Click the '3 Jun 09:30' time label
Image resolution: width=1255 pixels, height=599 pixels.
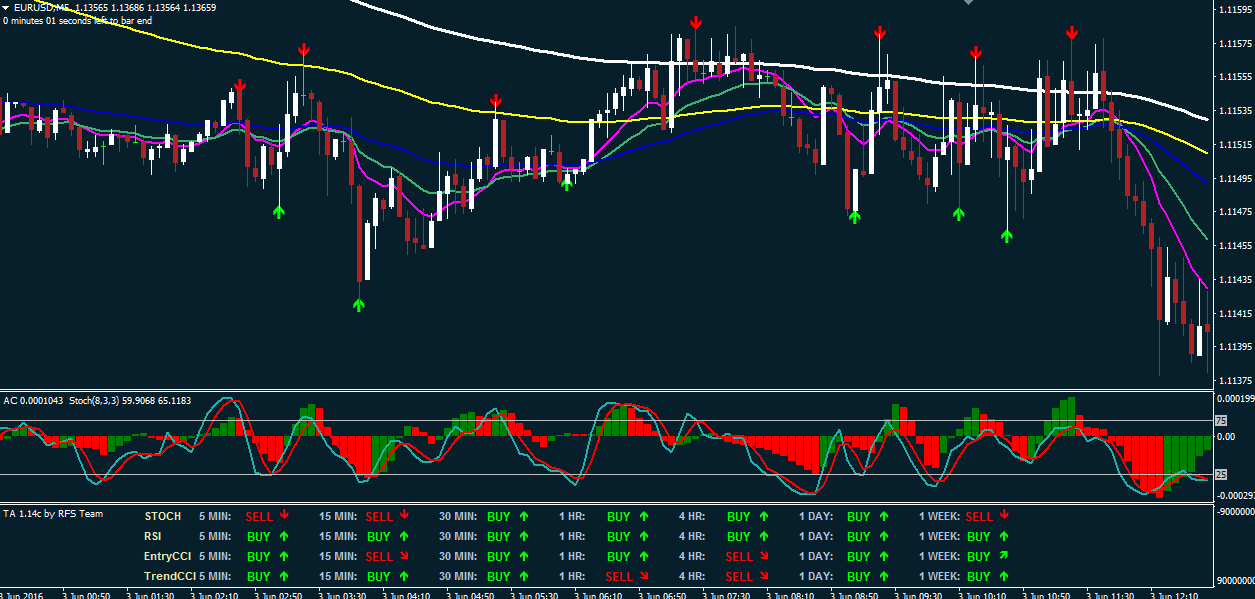[917, 594]
